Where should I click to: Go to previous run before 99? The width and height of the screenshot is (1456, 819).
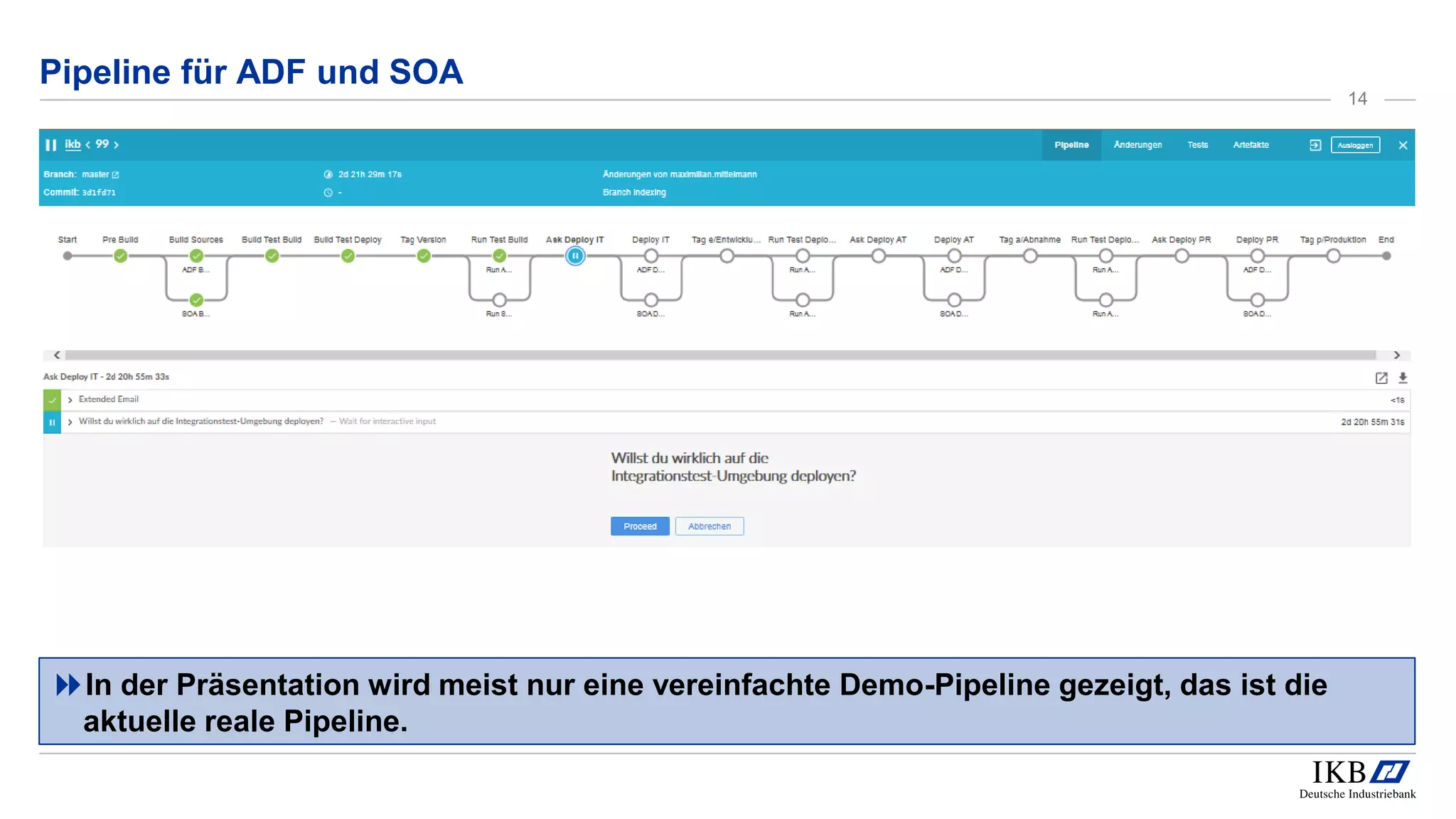click(x=88, y=144)
